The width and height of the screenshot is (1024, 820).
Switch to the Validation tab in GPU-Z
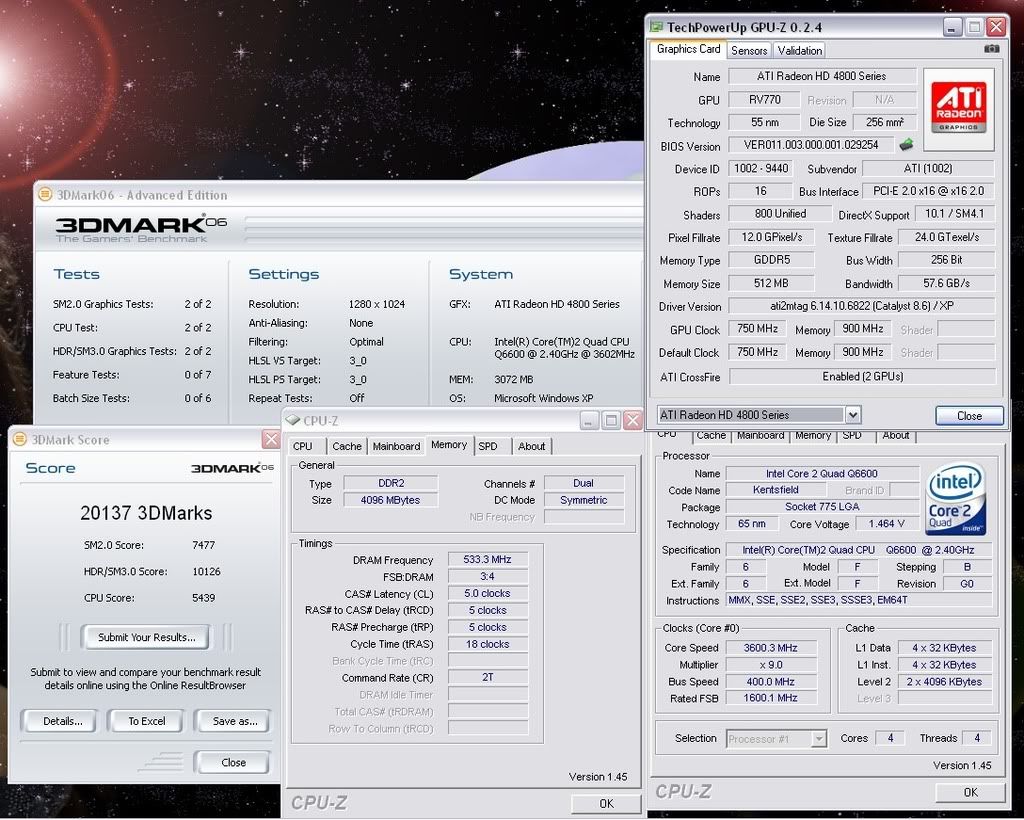pyautogui.click(x=799, y=50)
